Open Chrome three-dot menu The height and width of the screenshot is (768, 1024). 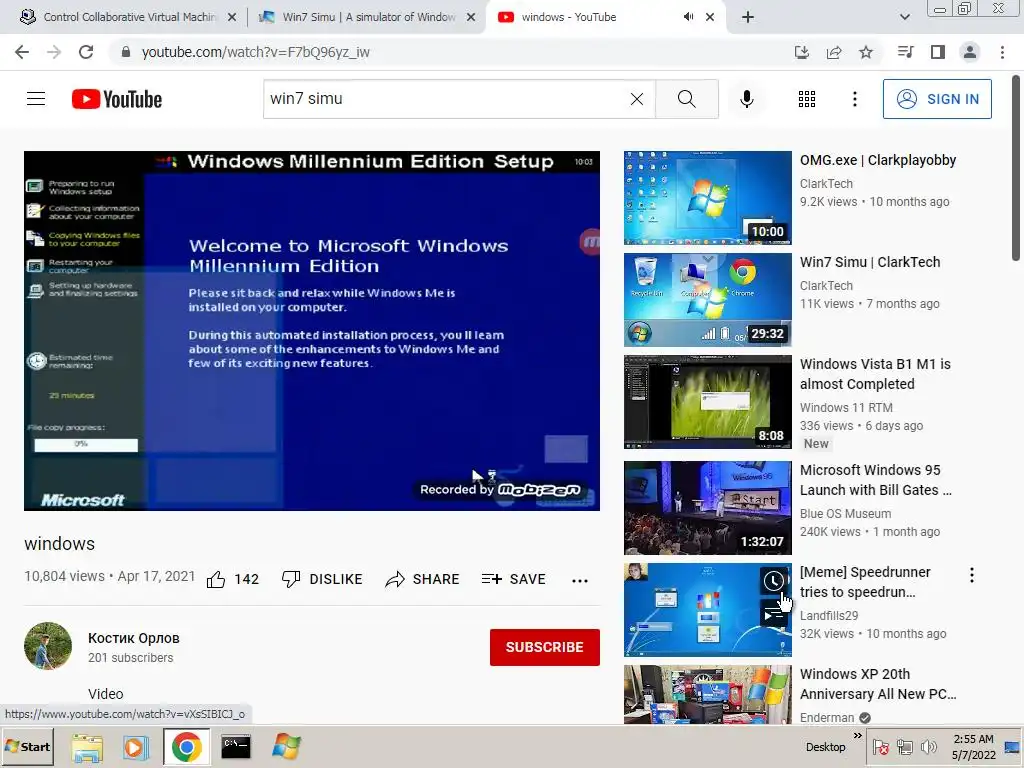point(1002,52)
